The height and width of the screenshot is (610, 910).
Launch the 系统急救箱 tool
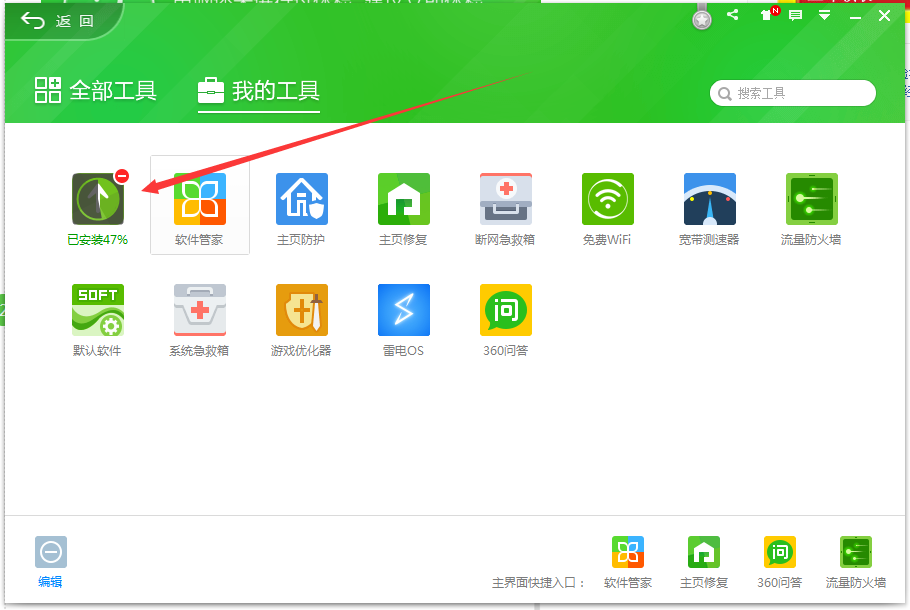point(199,310)
